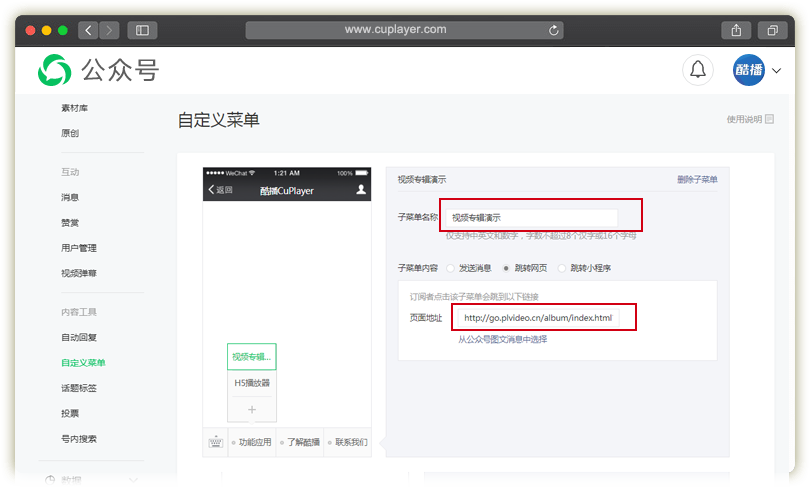810x488 pixels.
Task: Click the keyboard icon in phone preview
Action: pyautogui.click(x=215, y=441)
